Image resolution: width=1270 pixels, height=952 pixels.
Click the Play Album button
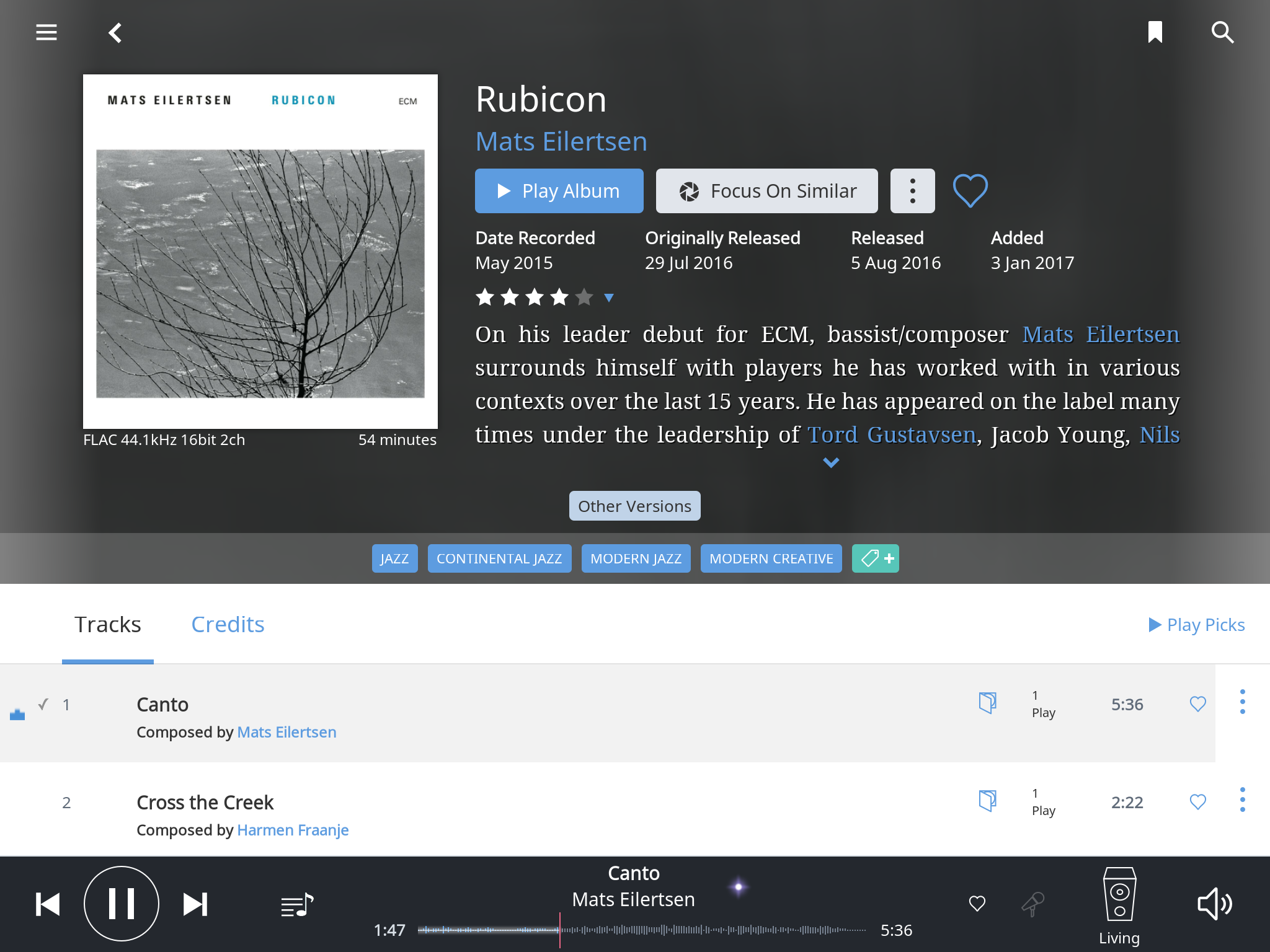point(559,191)
